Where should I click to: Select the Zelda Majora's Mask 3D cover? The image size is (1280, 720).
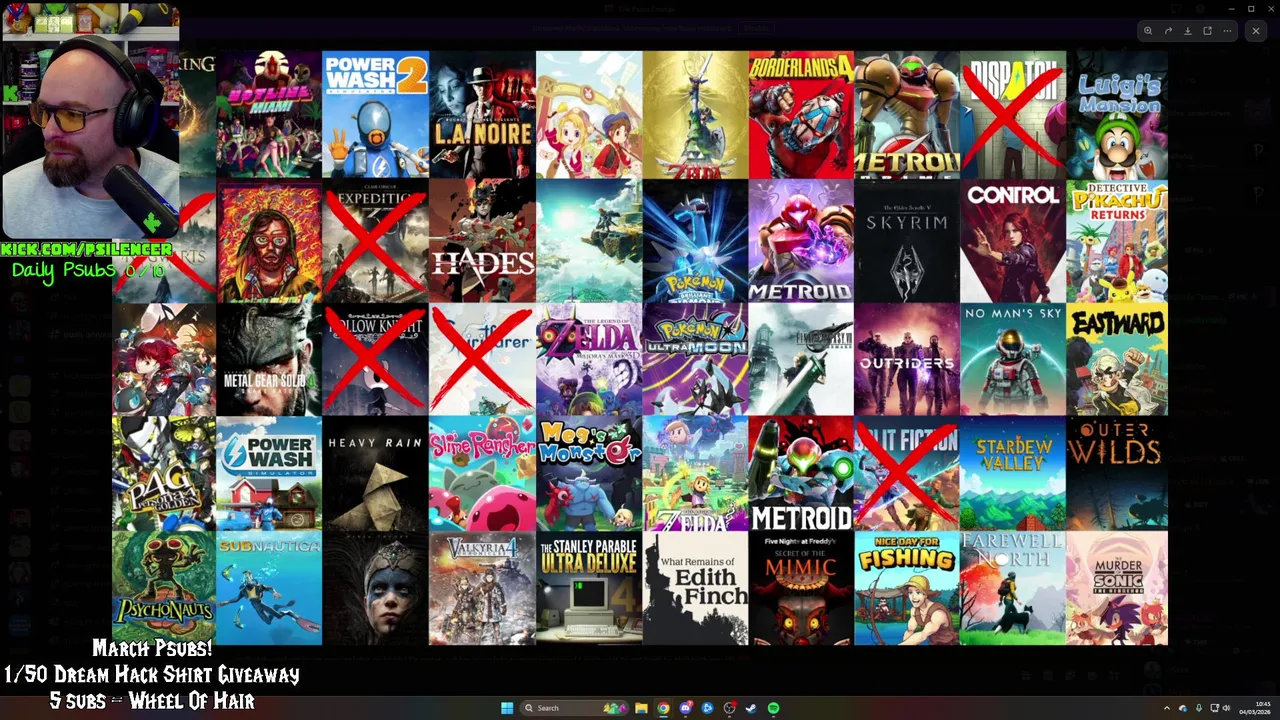click(x=589, y=360)
